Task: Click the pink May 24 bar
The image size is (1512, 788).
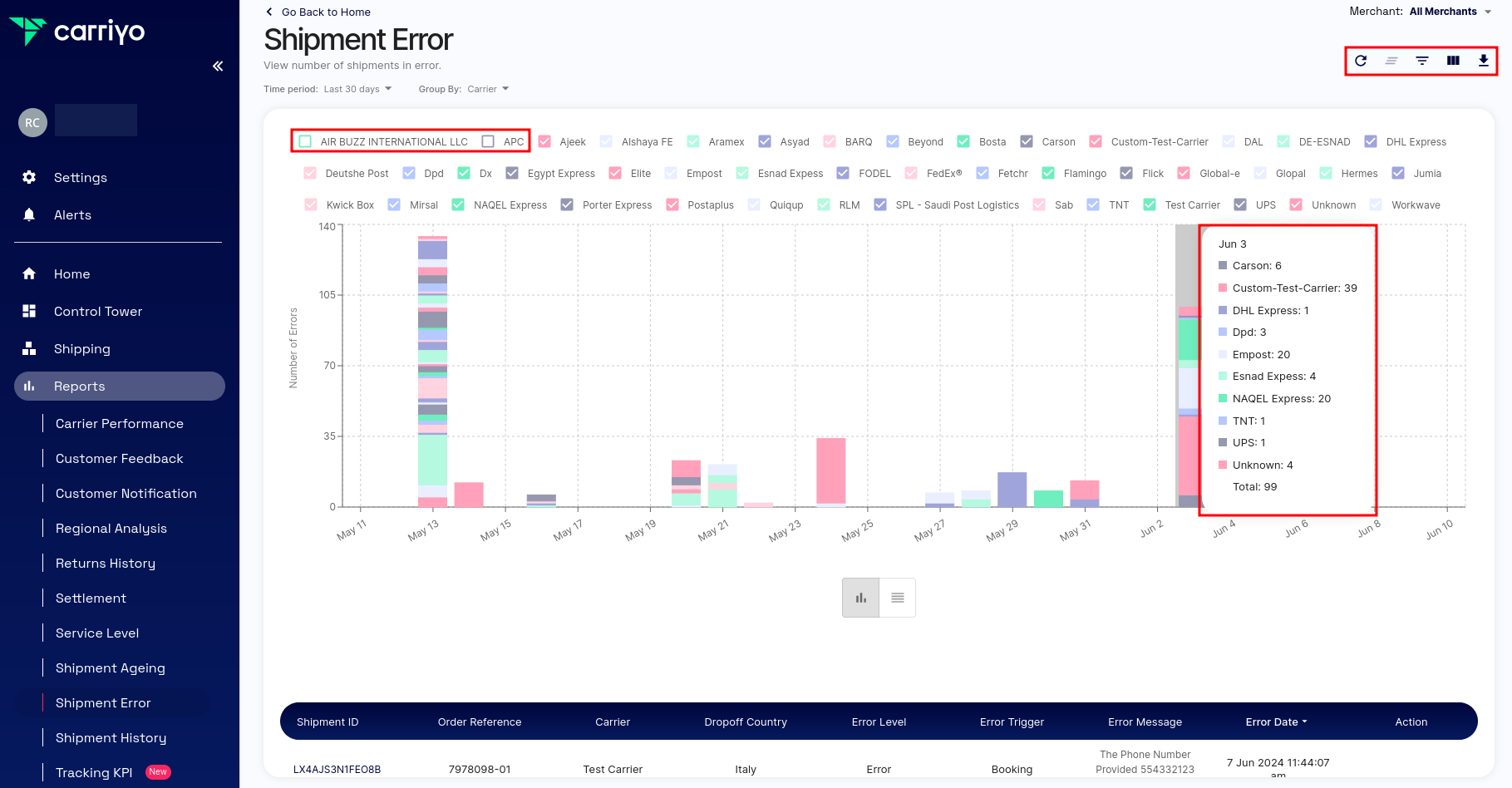Action: coord(831,471)
